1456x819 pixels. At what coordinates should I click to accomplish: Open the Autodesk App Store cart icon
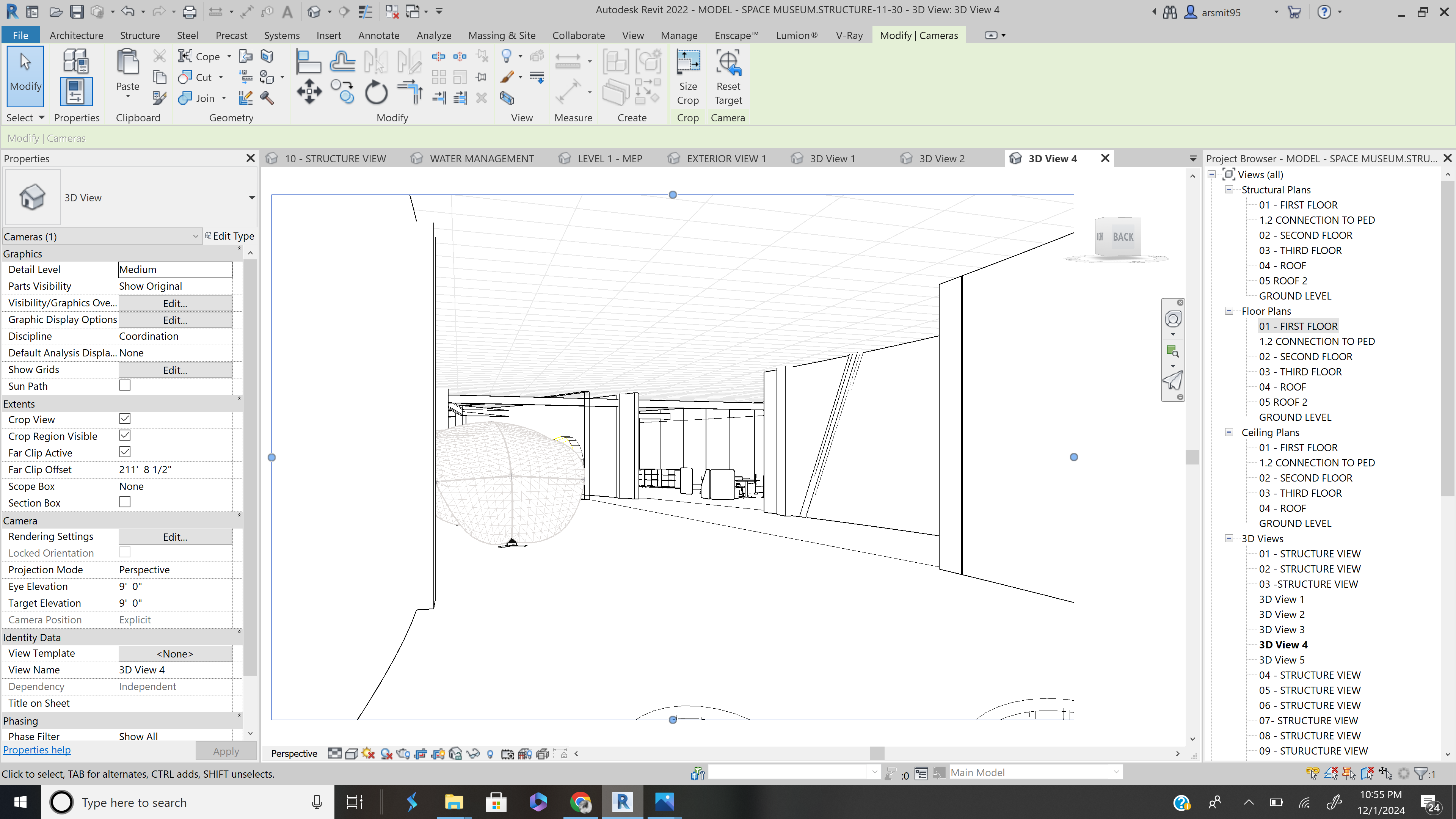click(1294, 11)
